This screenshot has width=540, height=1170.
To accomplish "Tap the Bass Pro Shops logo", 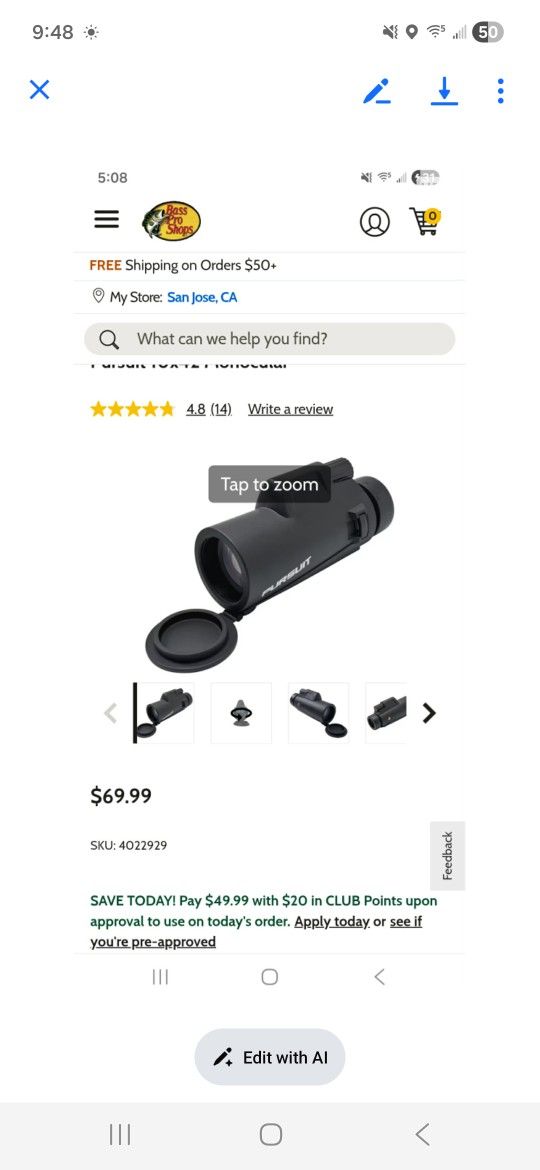I will click(x=172, y=221).
